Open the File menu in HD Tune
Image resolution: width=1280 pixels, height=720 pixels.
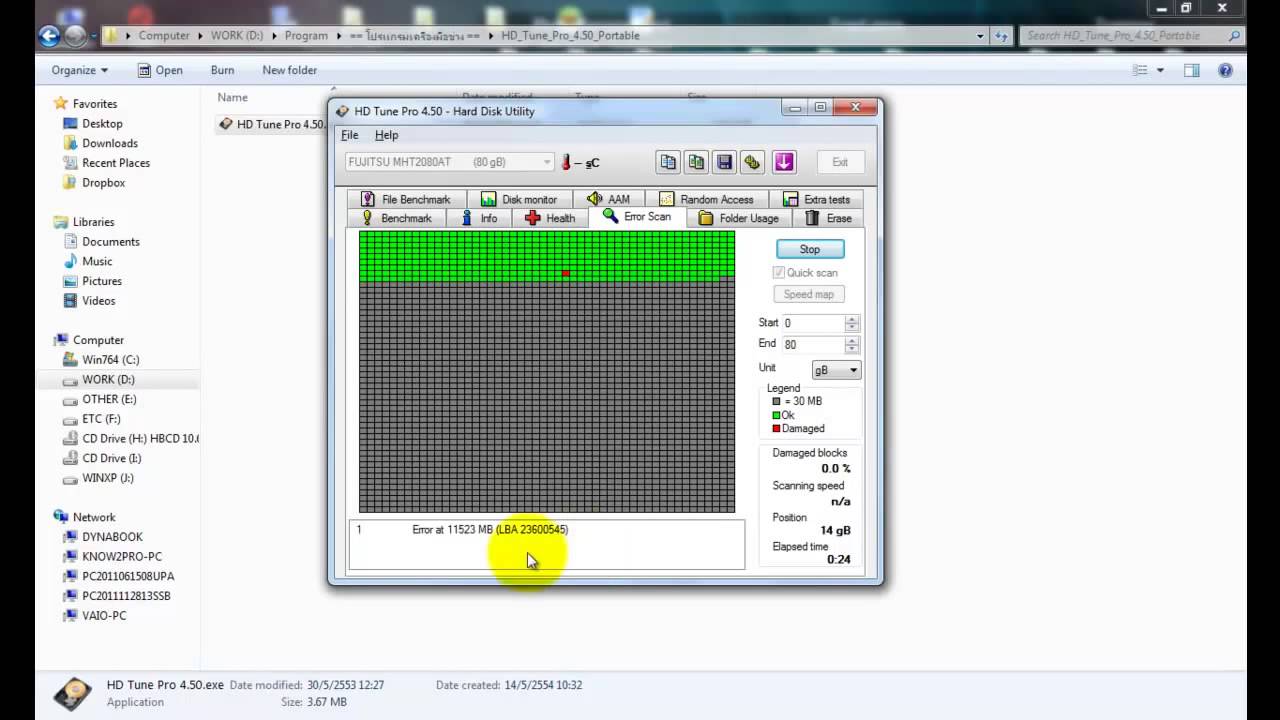tap(350, 135)
